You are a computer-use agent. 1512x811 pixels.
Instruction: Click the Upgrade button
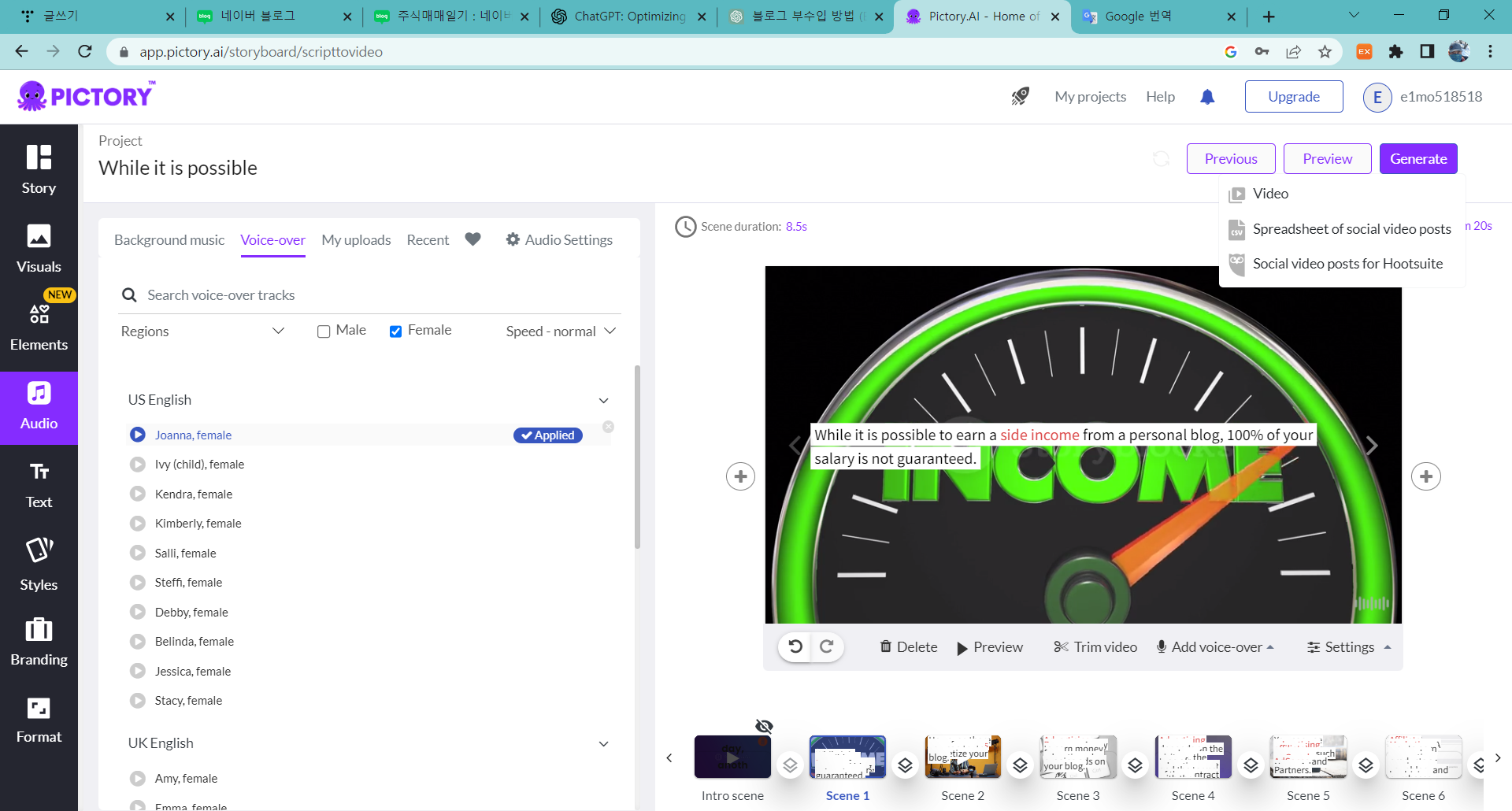[1294, 96]
